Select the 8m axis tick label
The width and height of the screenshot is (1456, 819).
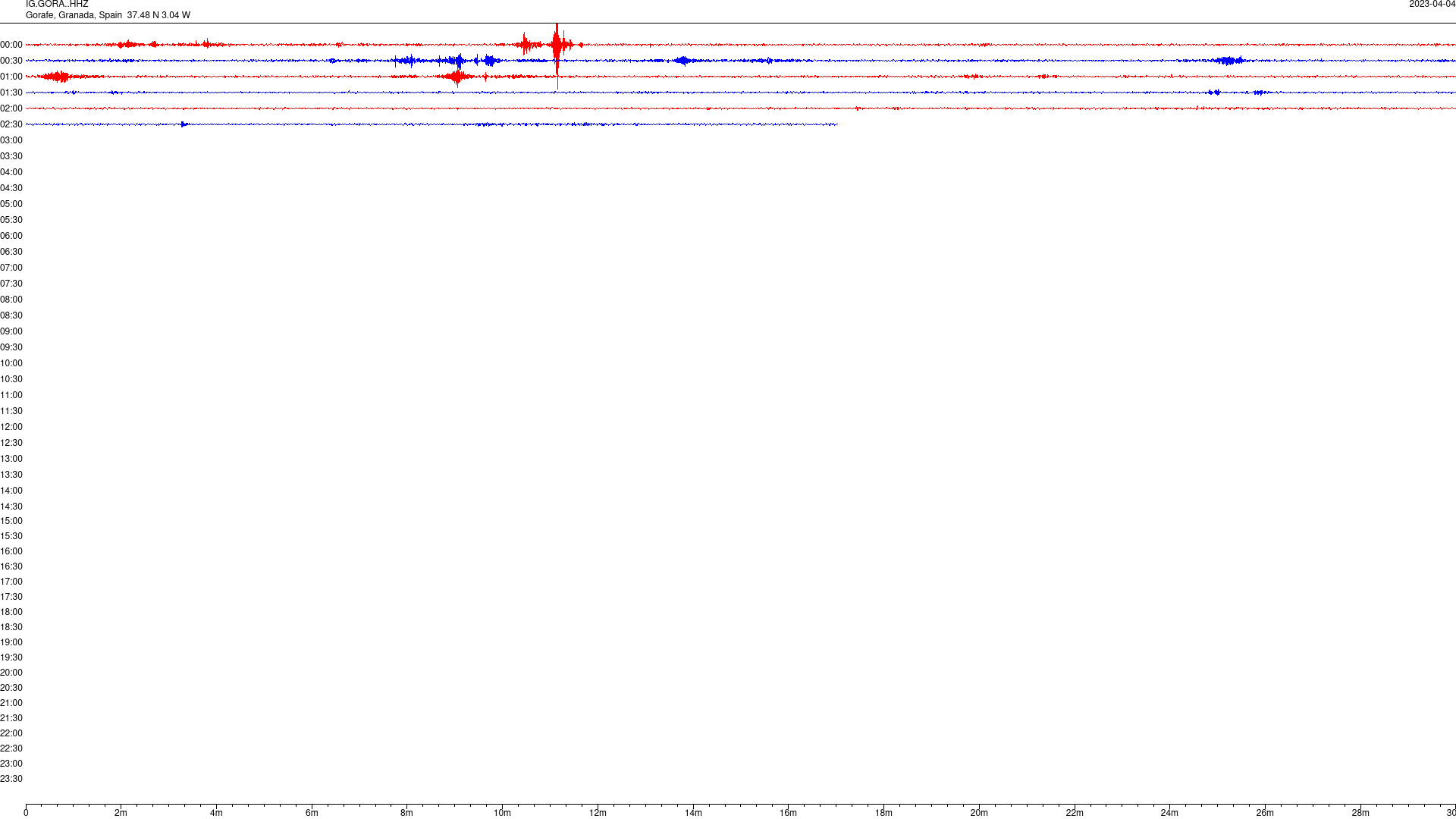tap(406, 813)
